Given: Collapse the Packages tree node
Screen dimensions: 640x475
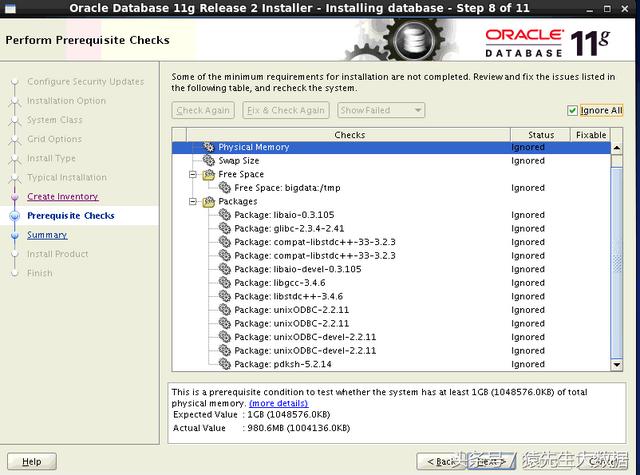Looking at the screenshot, I should pyautogui.click(x=193, y=201).
